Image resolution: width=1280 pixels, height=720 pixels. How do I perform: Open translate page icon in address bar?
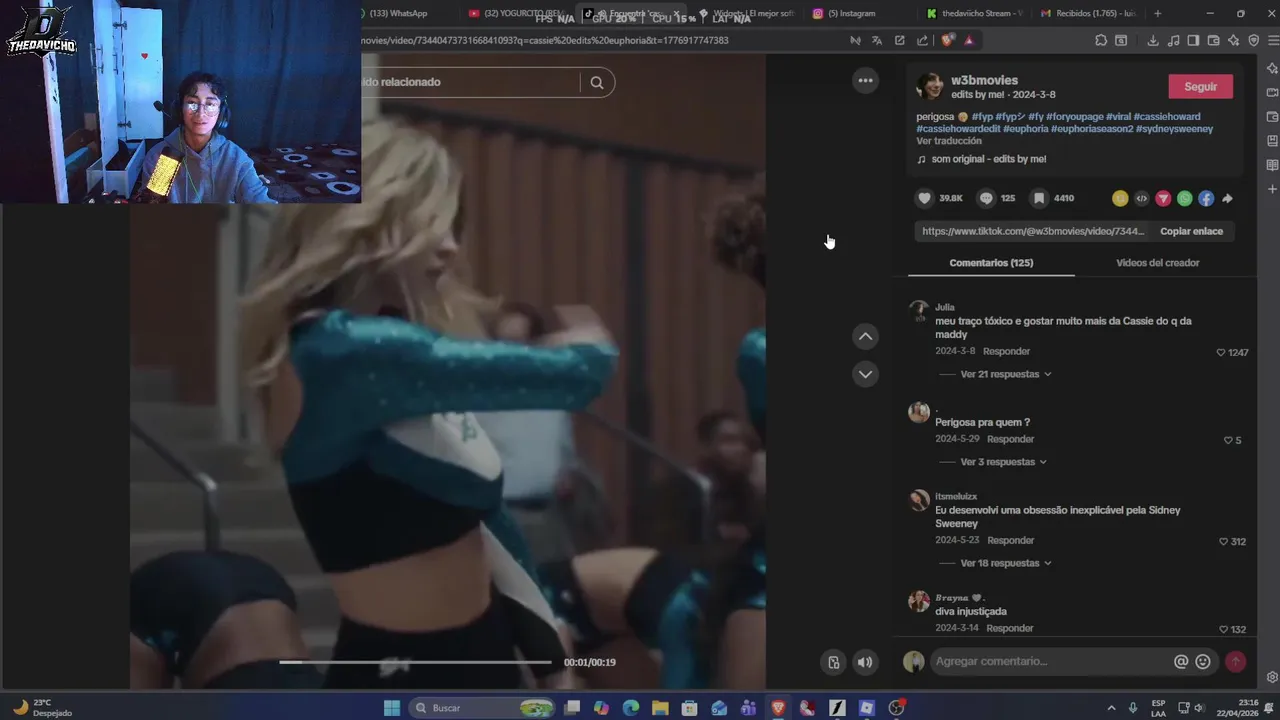tap(877, 40)
